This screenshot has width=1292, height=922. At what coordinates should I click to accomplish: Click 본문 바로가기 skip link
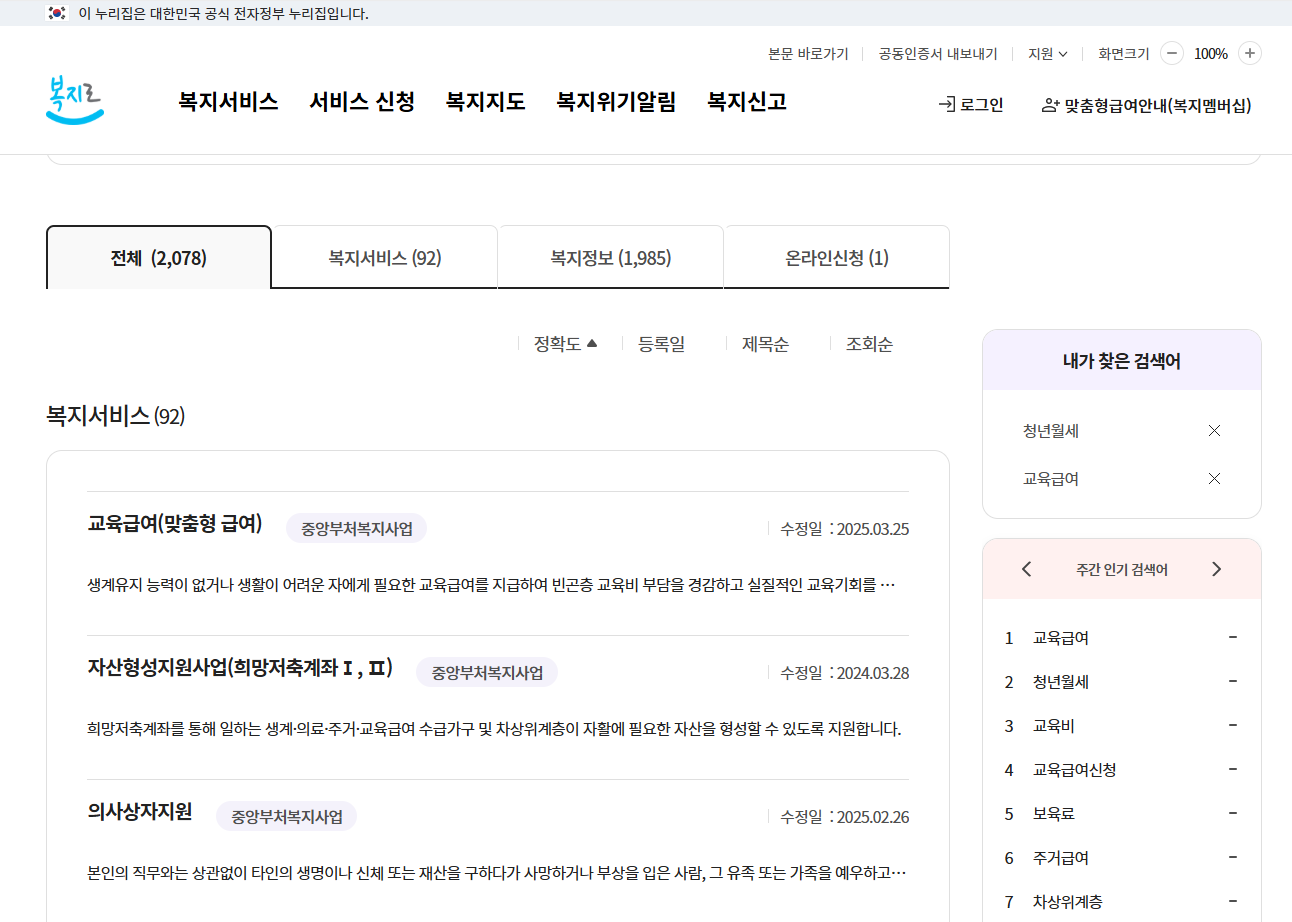click(807, 53)
